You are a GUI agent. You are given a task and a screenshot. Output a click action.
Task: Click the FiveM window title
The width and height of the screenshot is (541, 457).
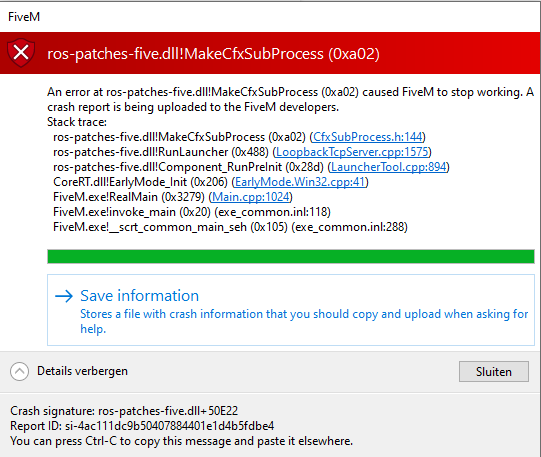[x=24, y=17]
